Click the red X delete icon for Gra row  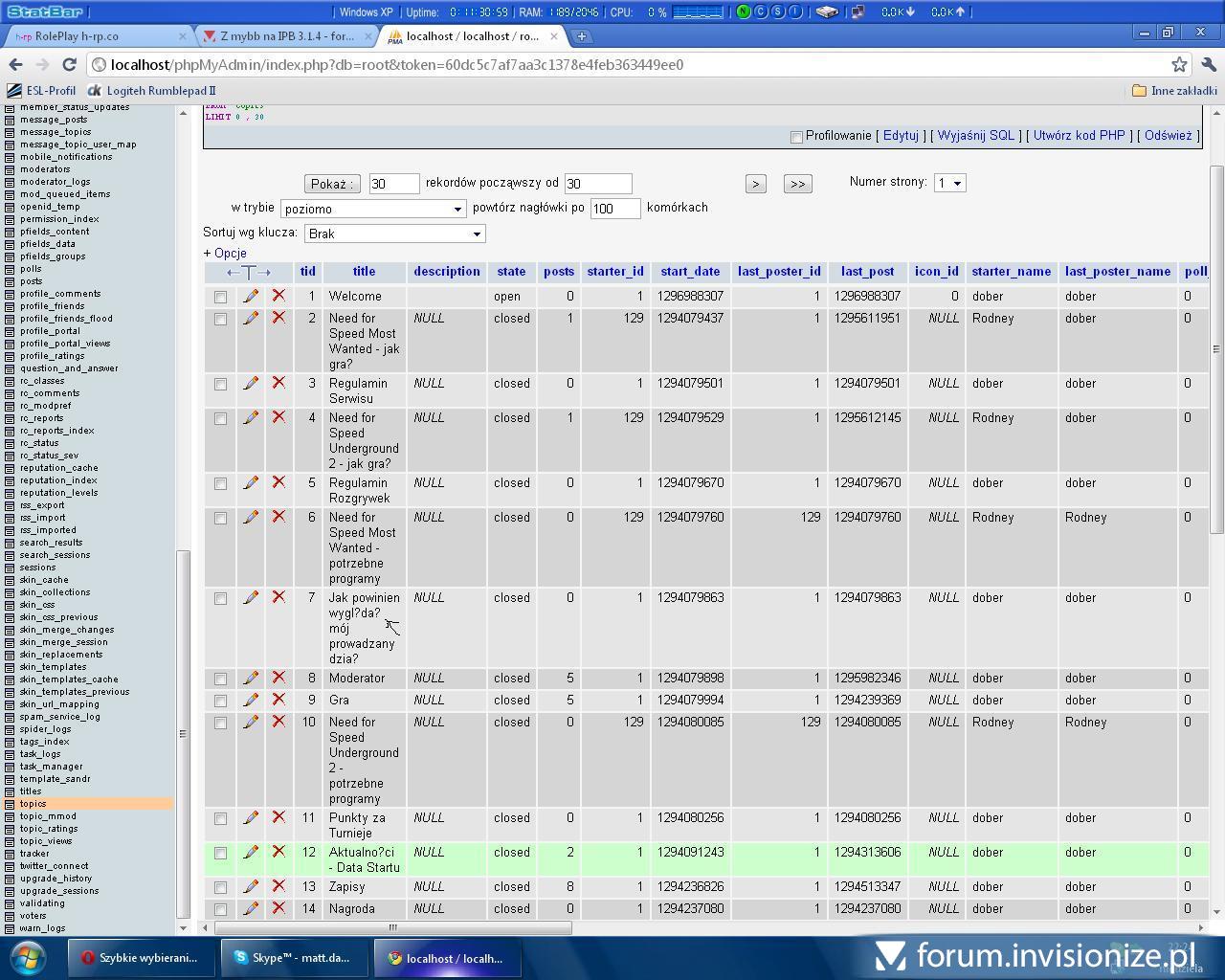pos(278,700)
